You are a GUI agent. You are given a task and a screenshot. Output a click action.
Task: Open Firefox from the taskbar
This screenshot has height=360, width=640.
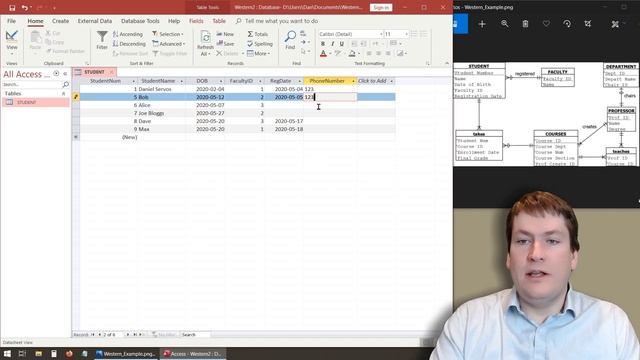pos(69,353)
